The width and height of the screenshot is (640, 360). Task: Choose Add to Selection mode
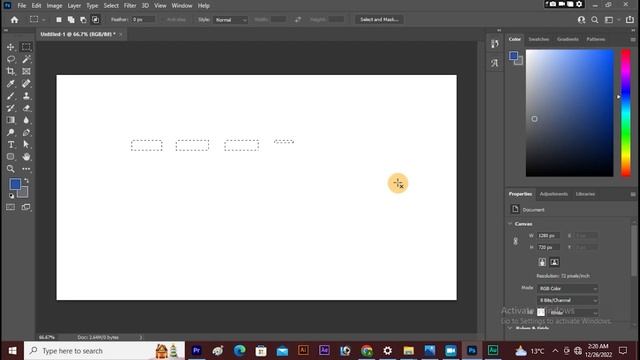tap(71, 20)
